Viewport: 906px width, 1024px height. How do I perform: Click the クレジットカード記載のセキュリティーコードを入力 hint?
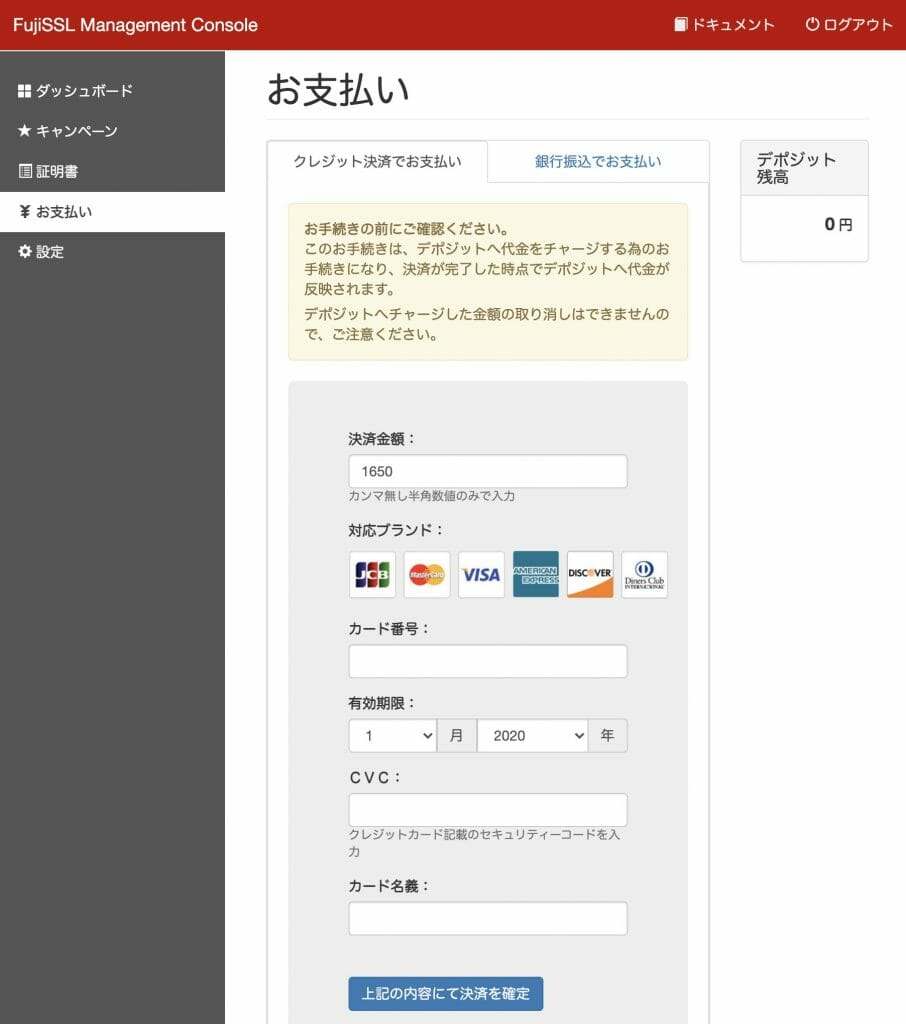click(x=484, y=843)
